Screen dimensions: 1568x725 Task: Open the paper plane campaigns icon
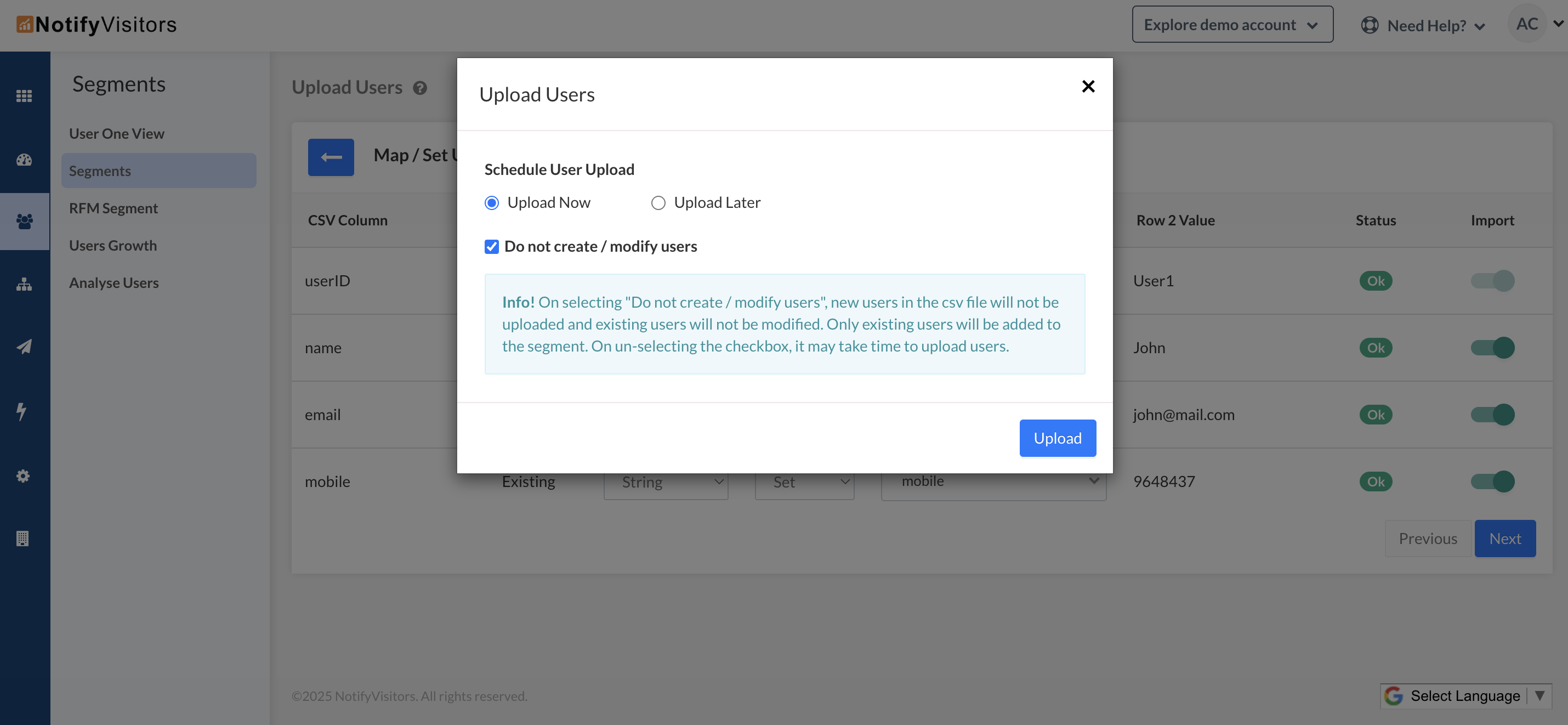tap(24, 347)
